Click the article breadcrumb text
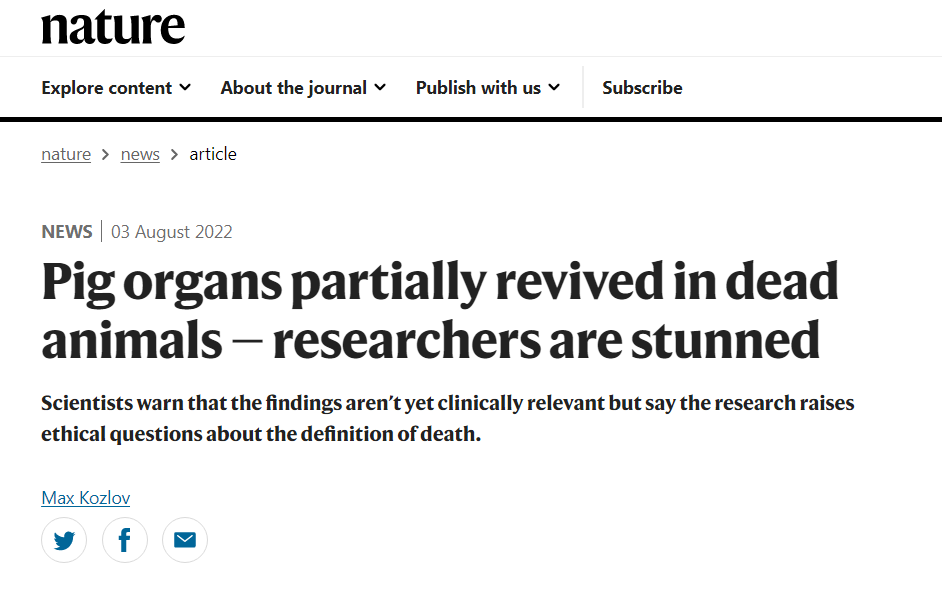Screen dimensions: 942x593 [213, 154]
